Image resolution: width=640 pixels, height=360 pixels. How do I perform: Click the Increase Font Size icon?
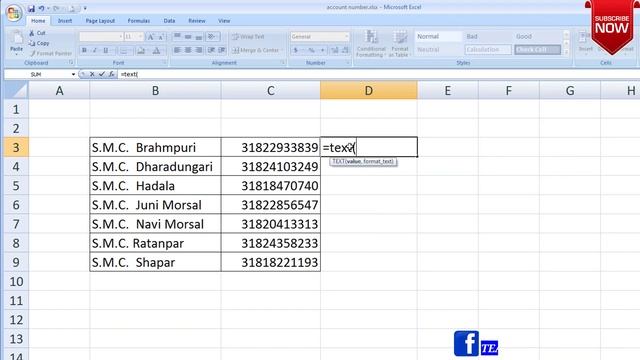coord(151,37)
